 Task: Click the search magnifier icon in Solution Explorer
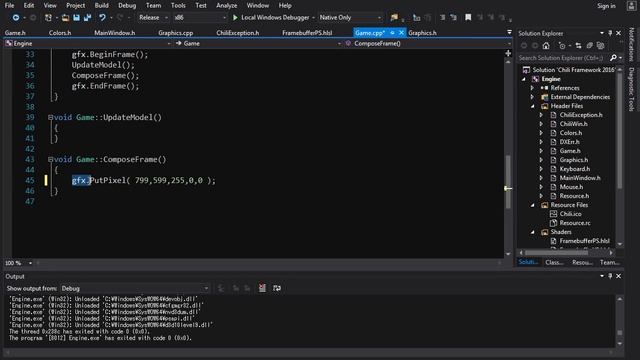tap(613, 58)
